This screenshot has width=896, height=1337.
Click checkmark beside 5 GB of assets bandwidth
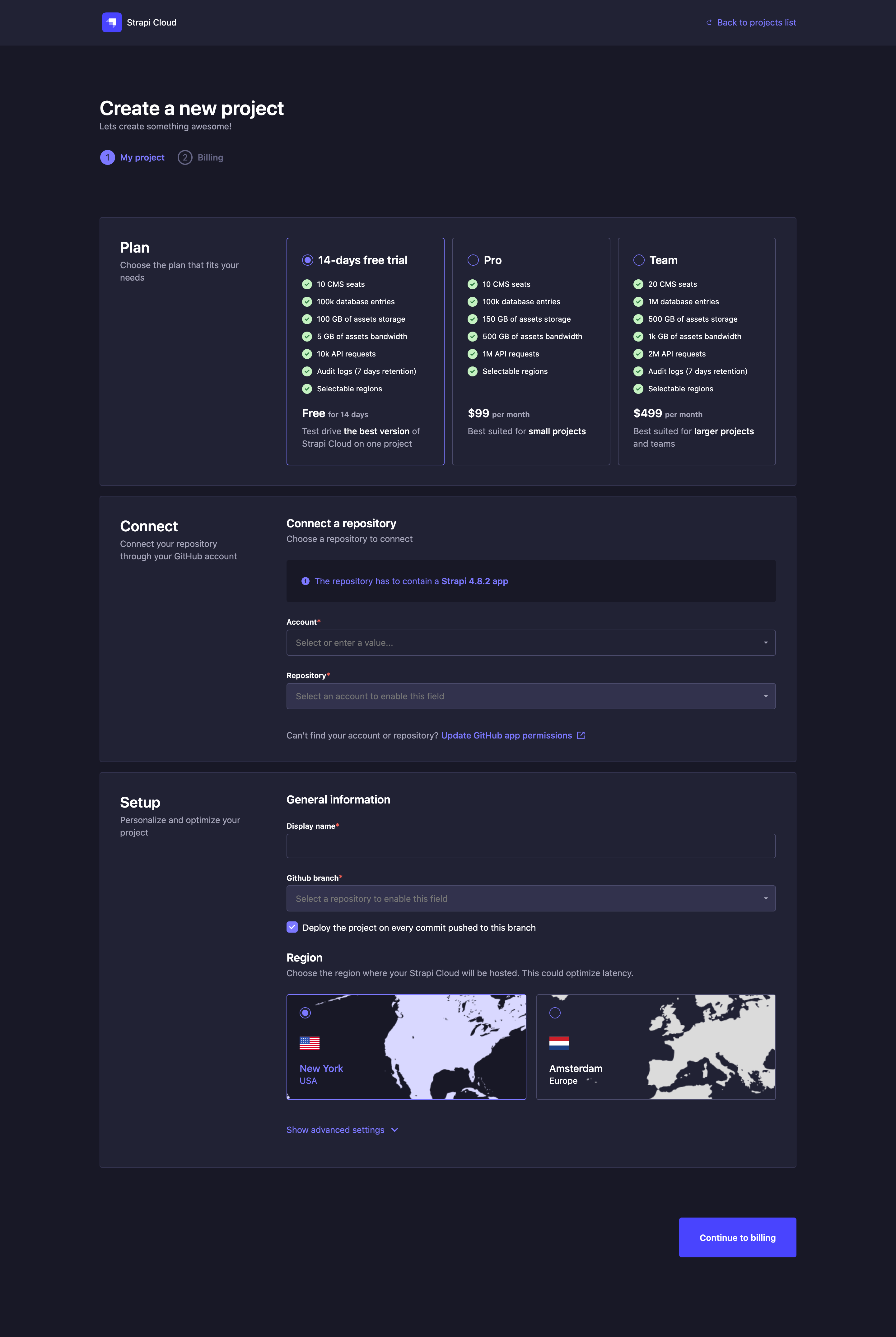pos(307,337)
